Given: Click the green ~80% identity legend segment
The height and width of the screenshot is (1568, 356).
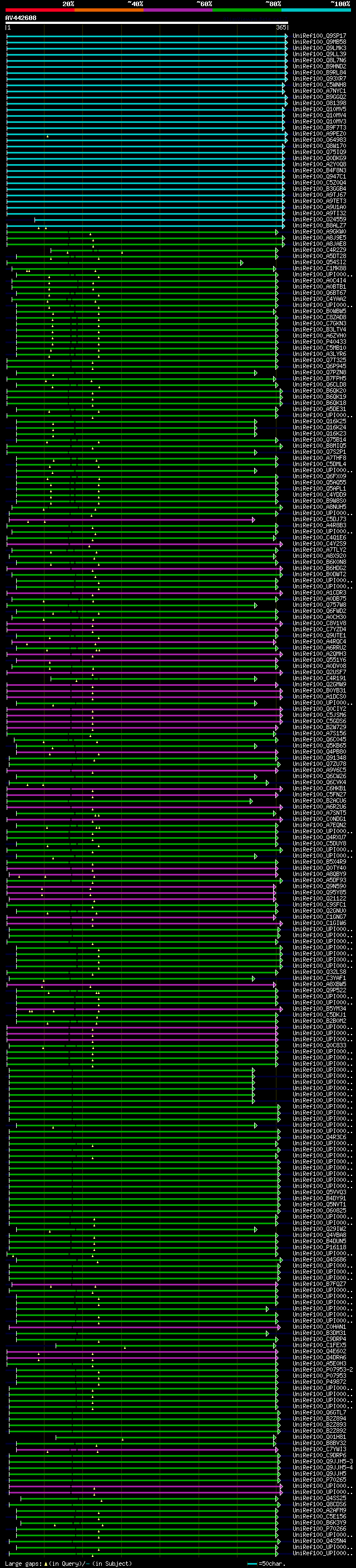Looking at the screenshot, I should pyautogui.click(x=247, y=10).
